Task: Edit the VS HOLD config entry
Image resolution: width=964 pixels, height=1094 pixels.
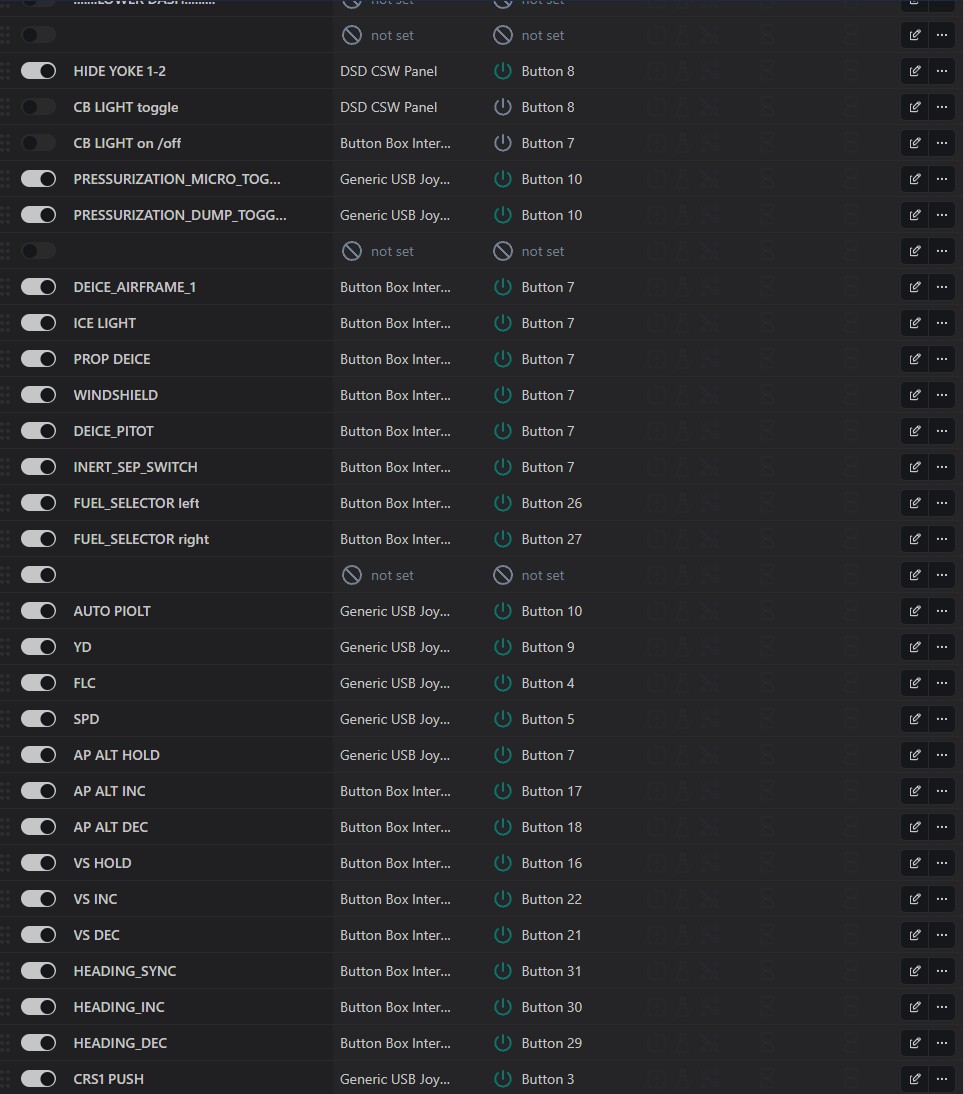Action: click(914, 863)
